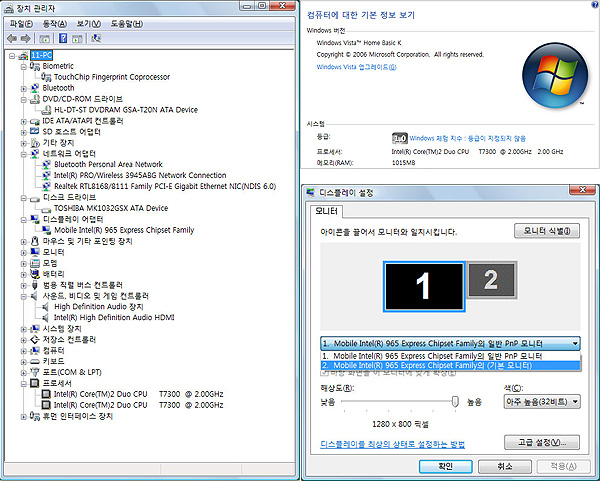Select monitor 1 thumbnail
This screenshot has width=600, height=483.
[x=424, y=287]
